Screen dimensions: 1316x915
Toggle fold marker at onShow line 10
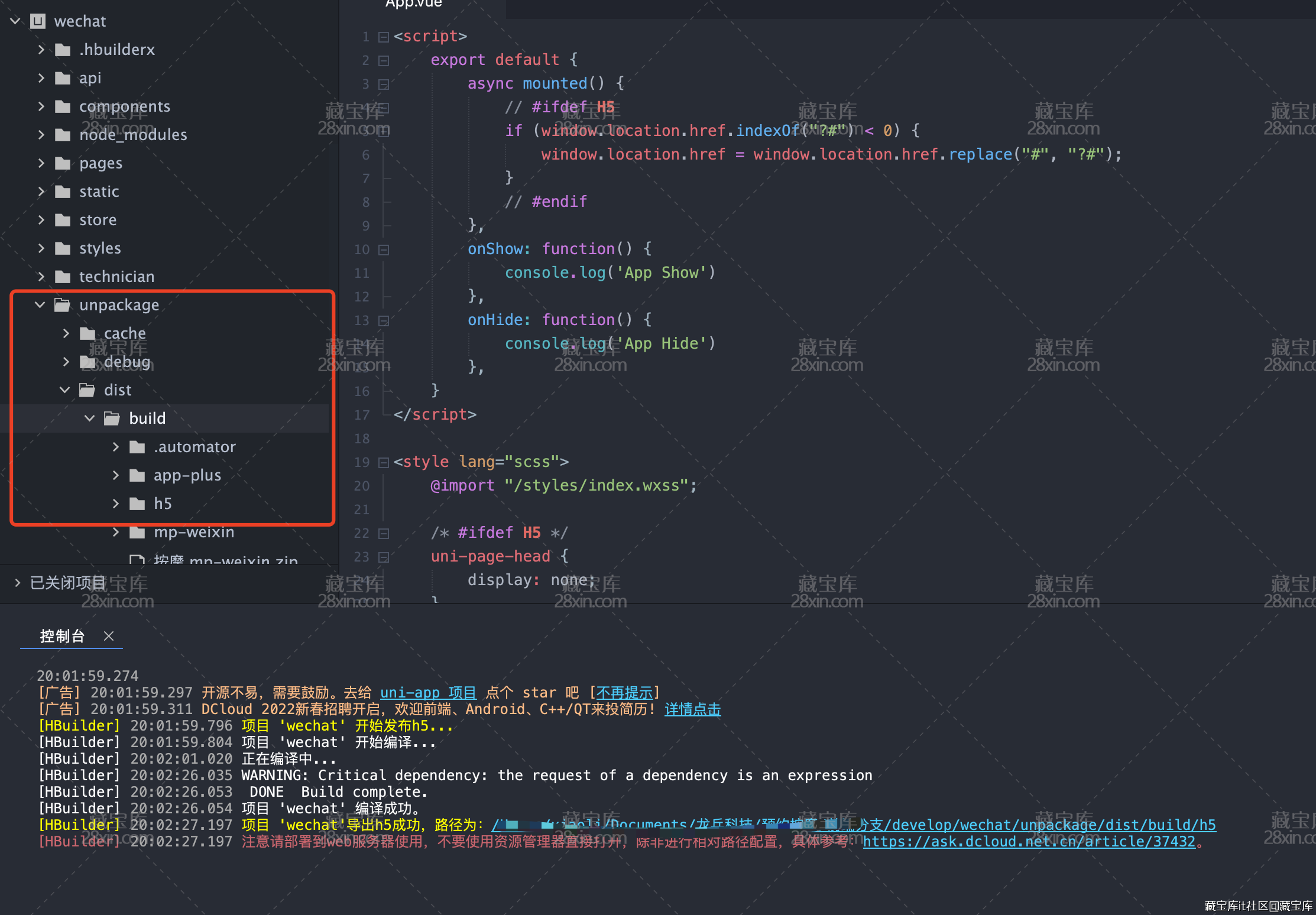384,249
